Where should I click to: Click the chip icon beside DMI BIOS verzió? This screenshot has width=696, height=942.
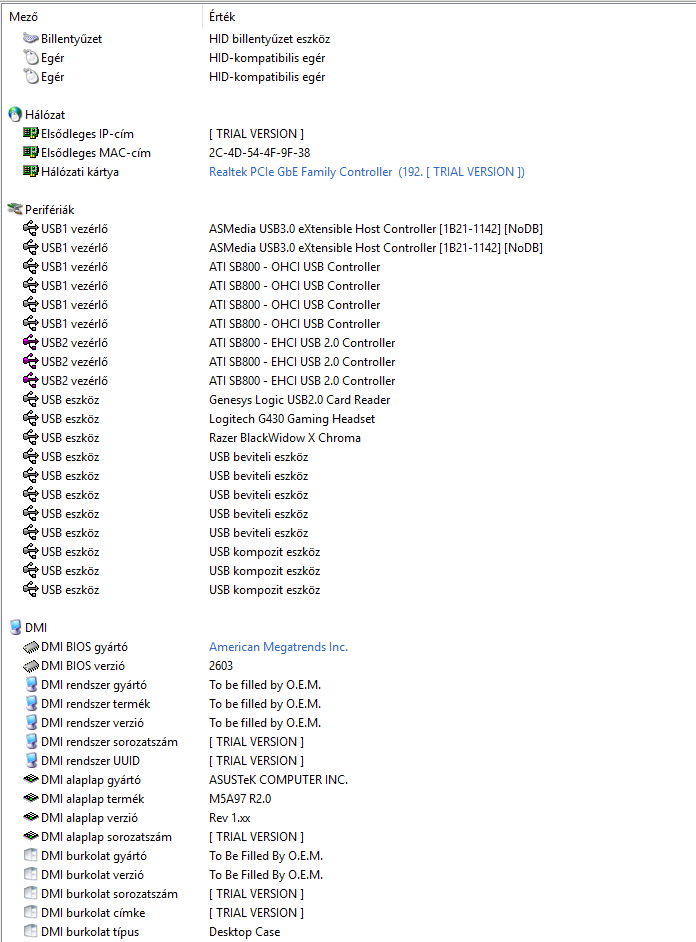tap(31, 666)
